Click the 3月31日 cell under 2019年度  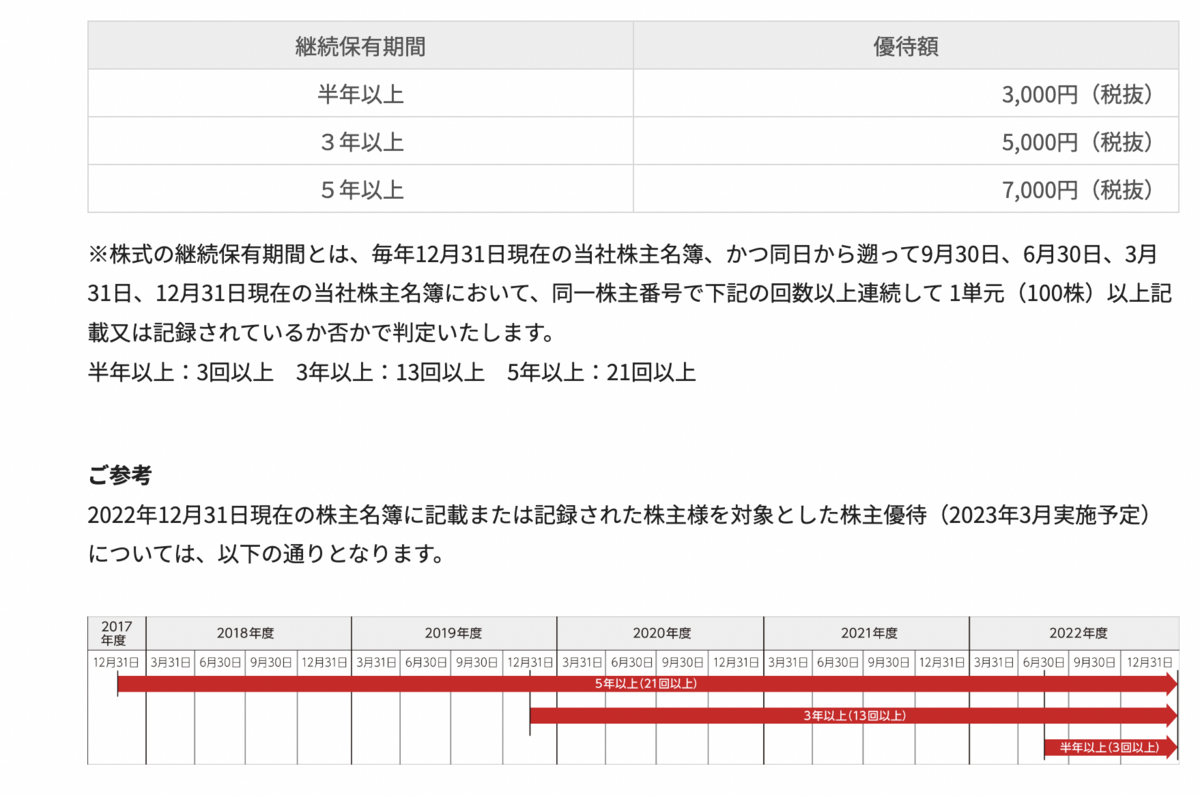point(375,661)
